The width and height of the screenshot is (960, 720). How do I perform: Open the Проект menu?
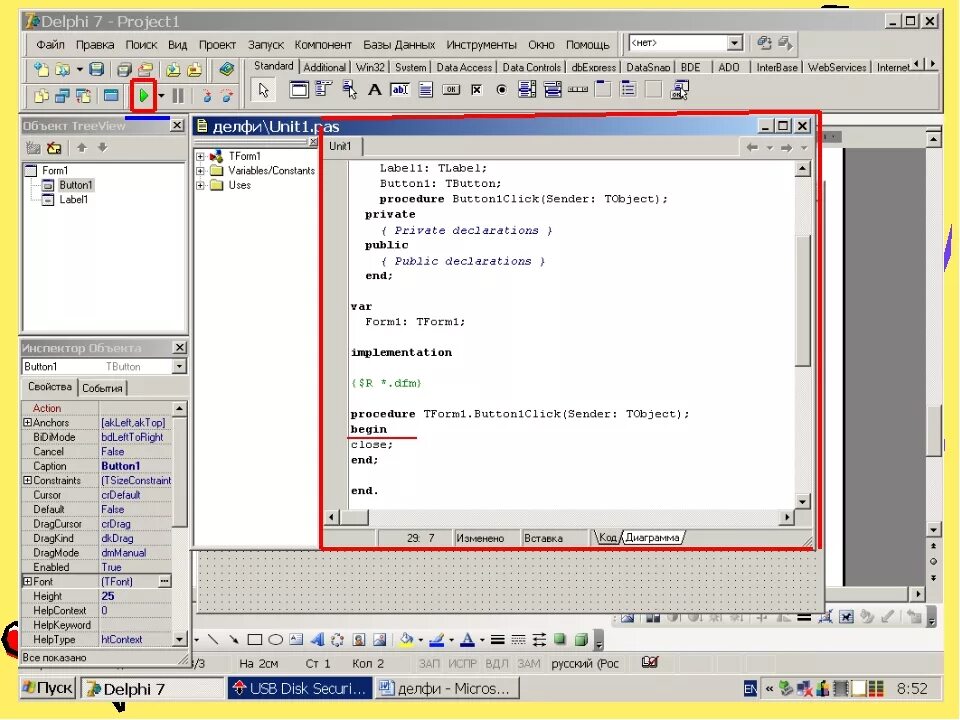217,45
